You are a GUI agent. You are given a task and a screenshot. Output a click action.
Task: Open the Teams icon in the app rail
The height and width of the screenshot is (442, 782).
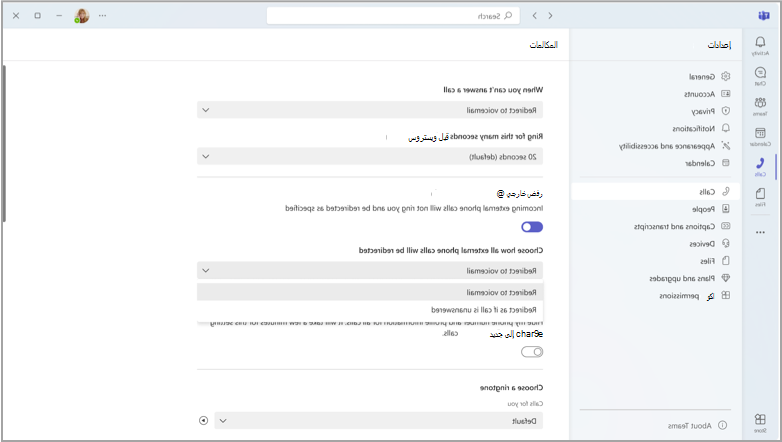click(760, 106)
